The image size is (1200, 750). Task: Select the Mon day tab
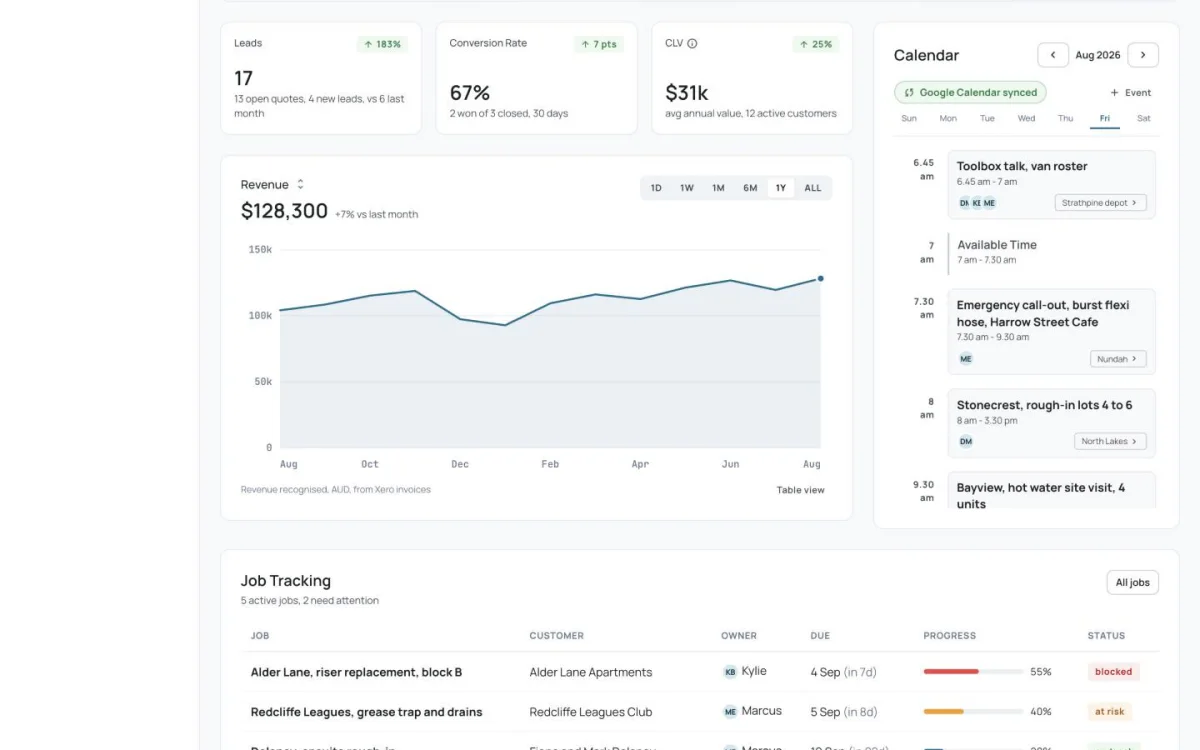(948, 118)
